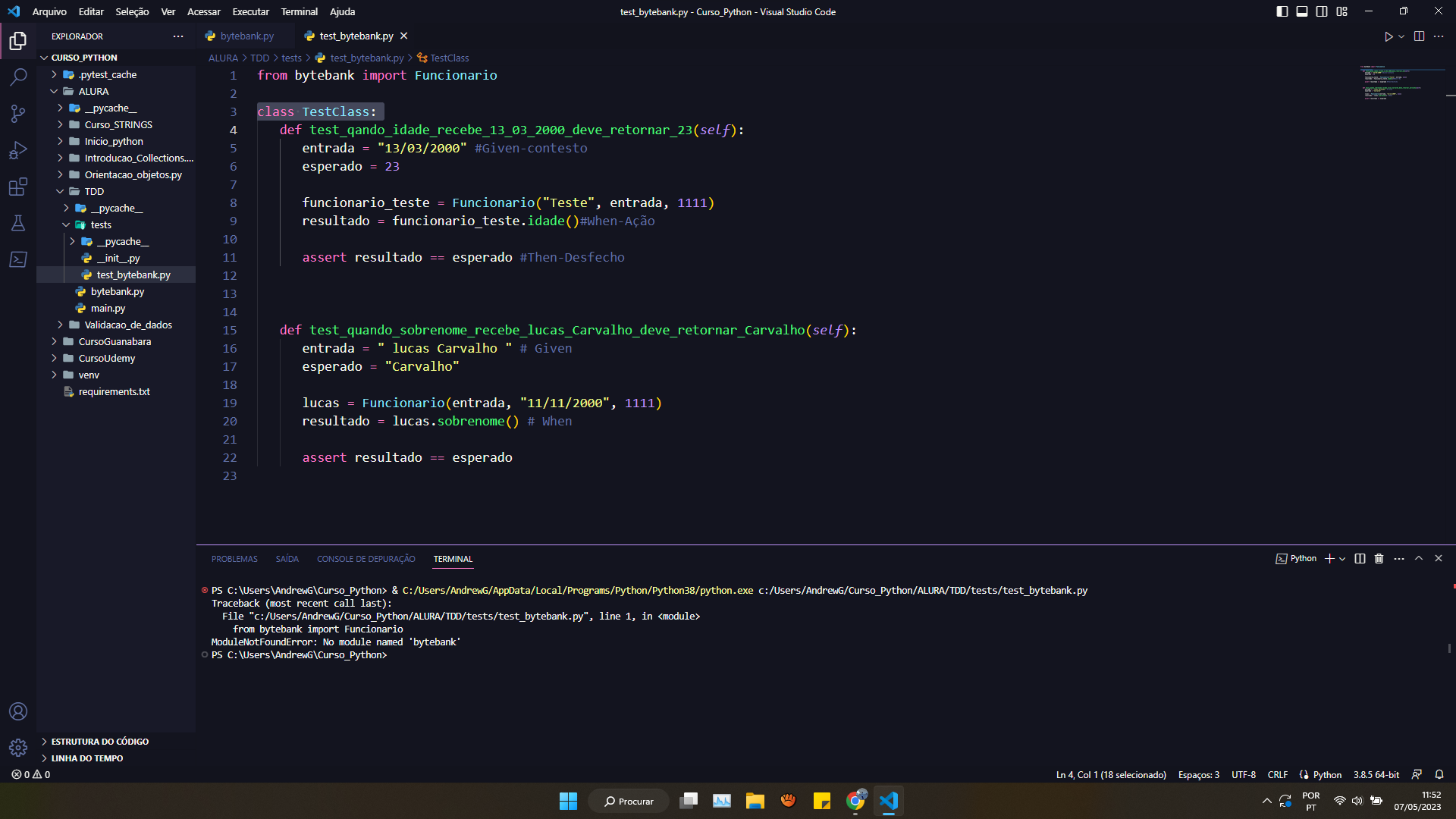
Task: Click TestClass in the breadcrumb
Action: (449, 58)
